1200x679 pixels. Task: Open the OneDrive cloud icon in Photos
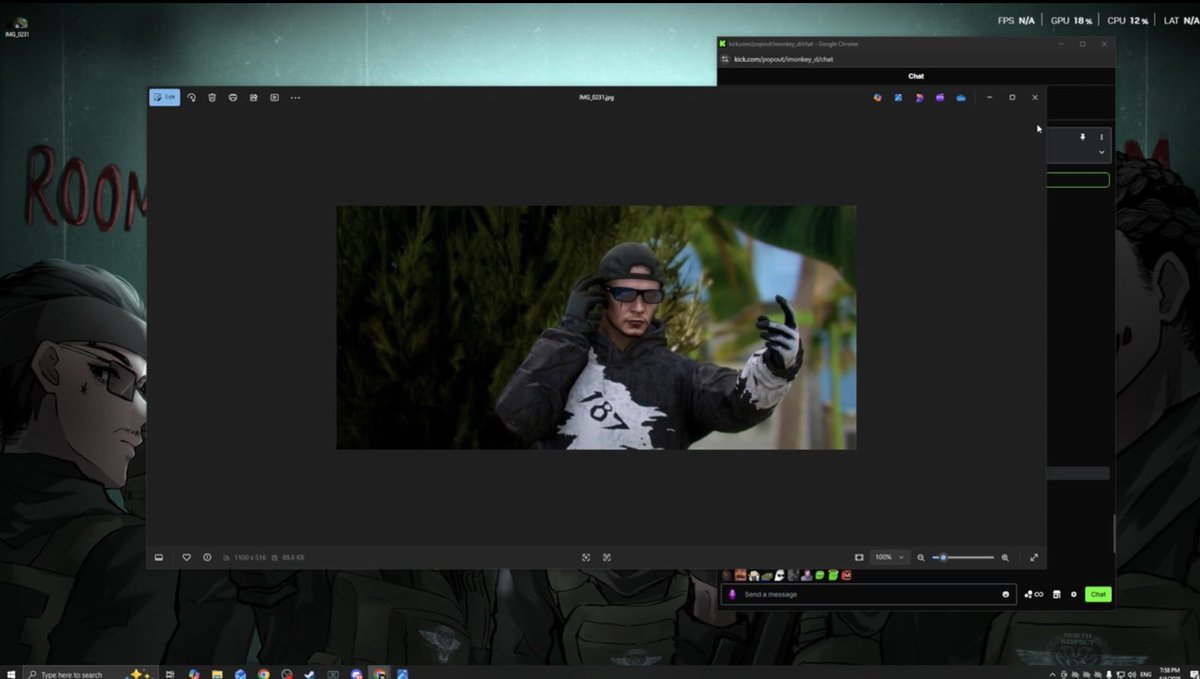pos(961,97)
